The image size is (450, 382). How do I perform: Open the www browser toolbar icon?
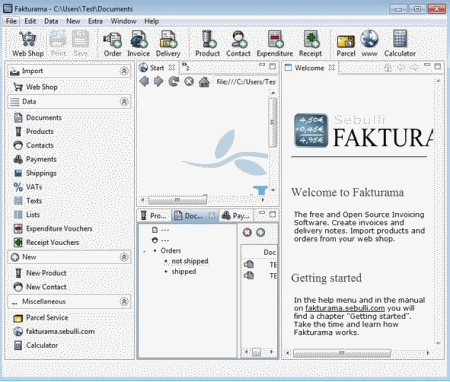pos(369,44)
